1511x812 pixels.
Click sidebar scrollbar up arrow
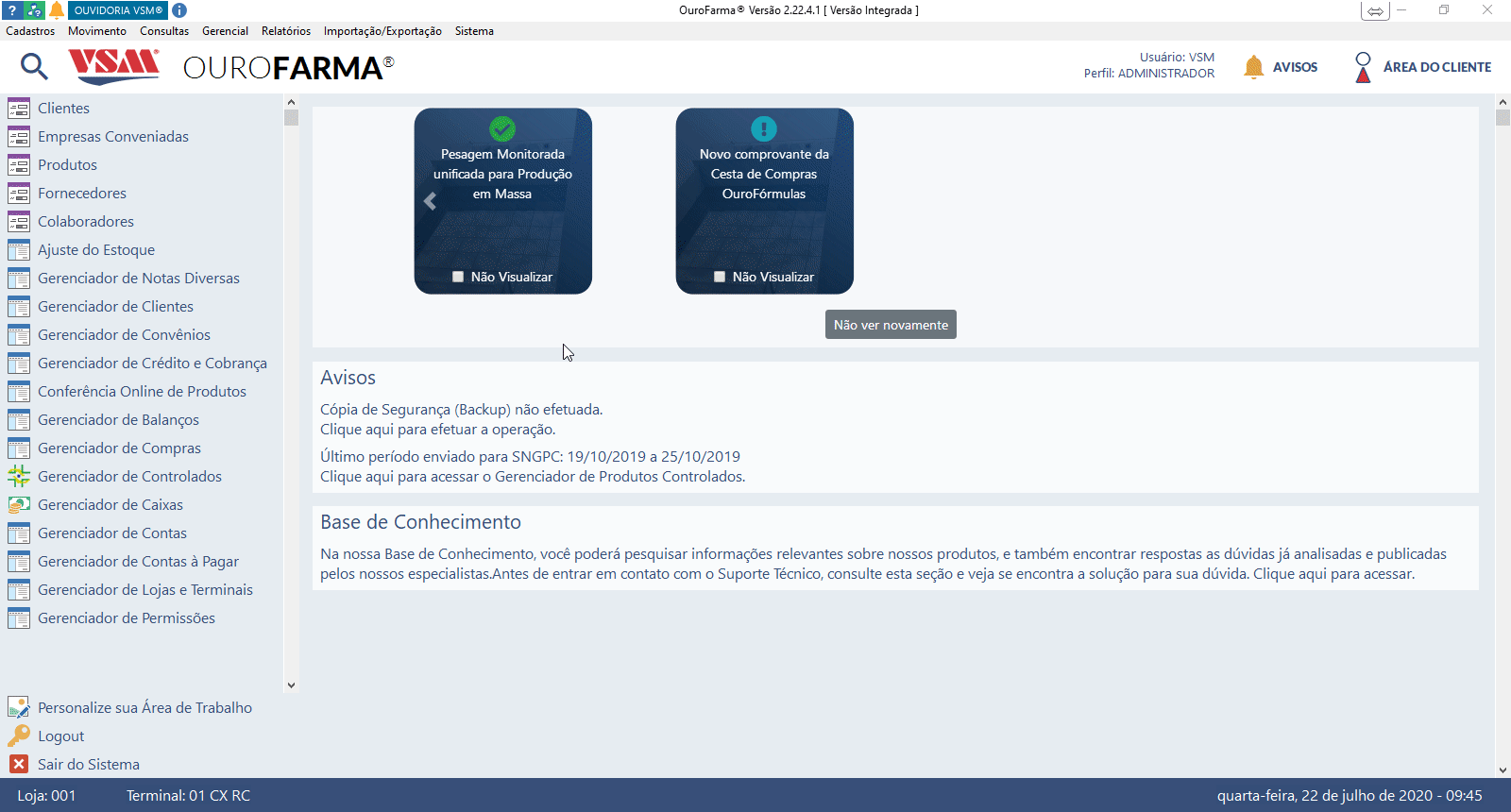[x=291, y=102]
